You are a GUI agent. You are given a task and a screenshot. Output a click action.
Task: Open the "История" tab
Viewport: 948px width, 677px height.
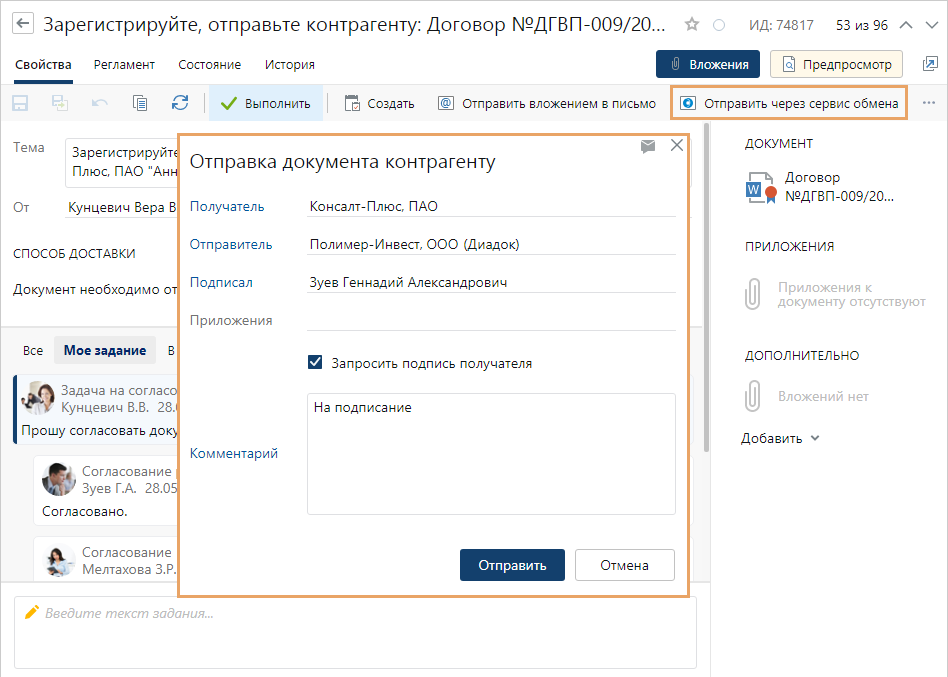[289, 64]
